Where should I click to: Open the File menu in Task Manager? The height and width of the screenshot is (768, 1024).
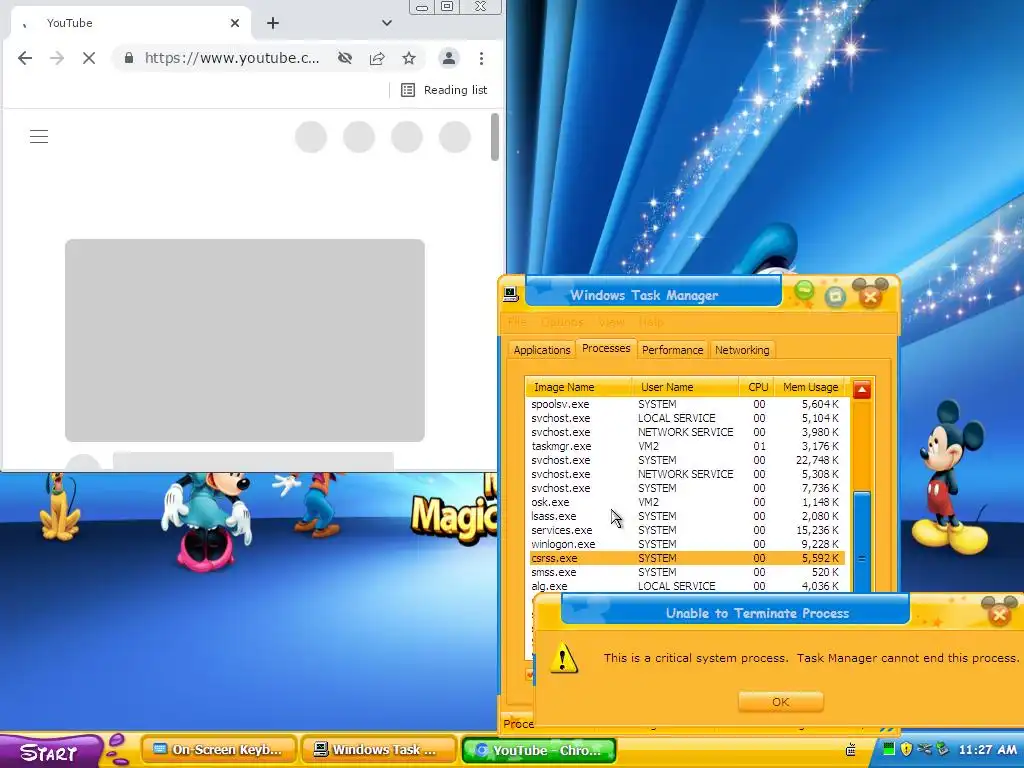click(x=517, y=322)
